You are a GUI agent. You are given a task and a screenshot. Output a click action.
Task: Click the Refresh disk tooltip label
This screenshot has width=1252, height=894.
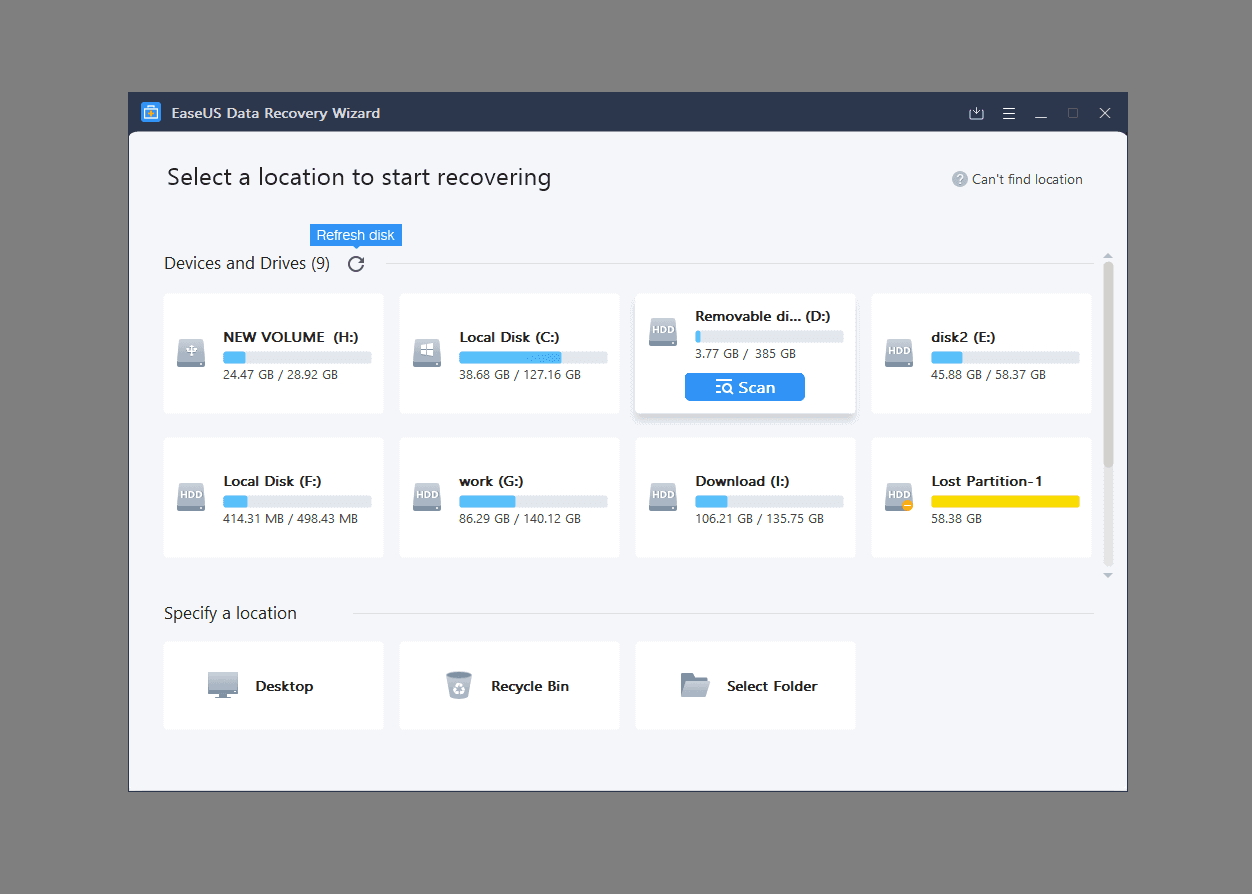pyautogui.click(x=355, y=234)
